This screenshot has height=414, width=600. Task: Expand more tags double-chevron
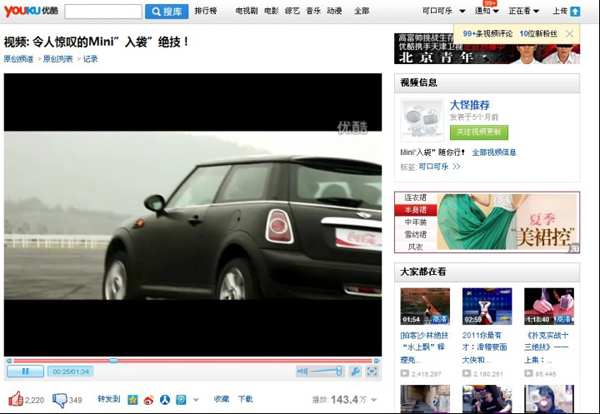[456, 166]
